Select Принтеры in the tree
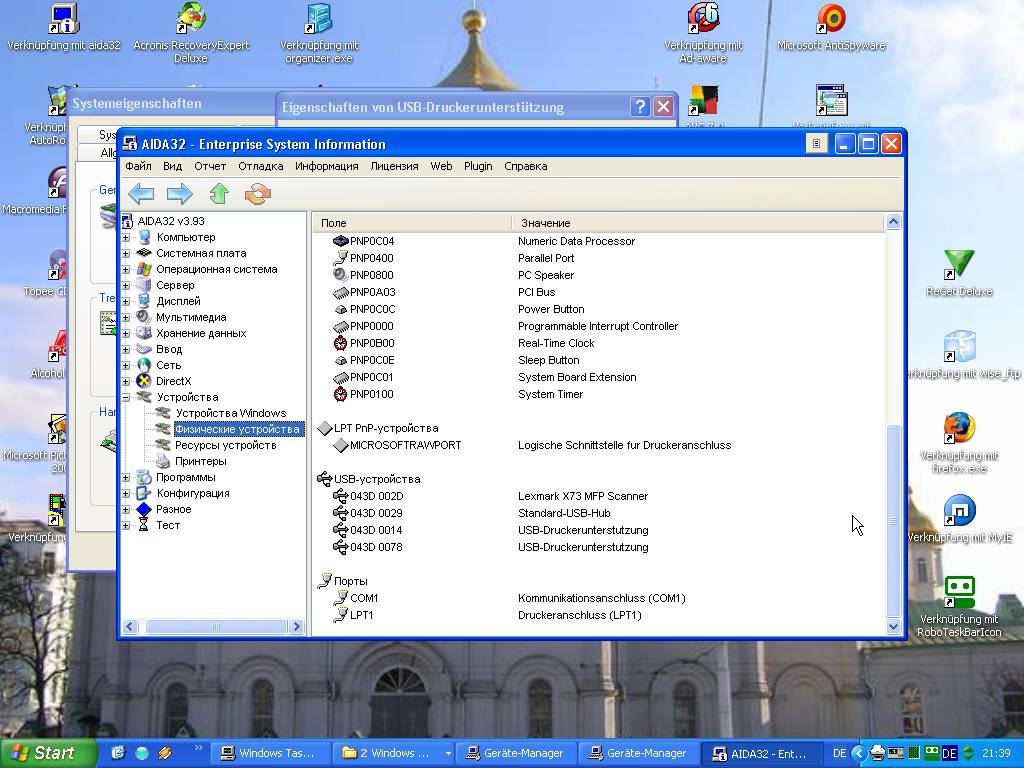Screen dimensions: 1024x768 (x=200, y=461)
